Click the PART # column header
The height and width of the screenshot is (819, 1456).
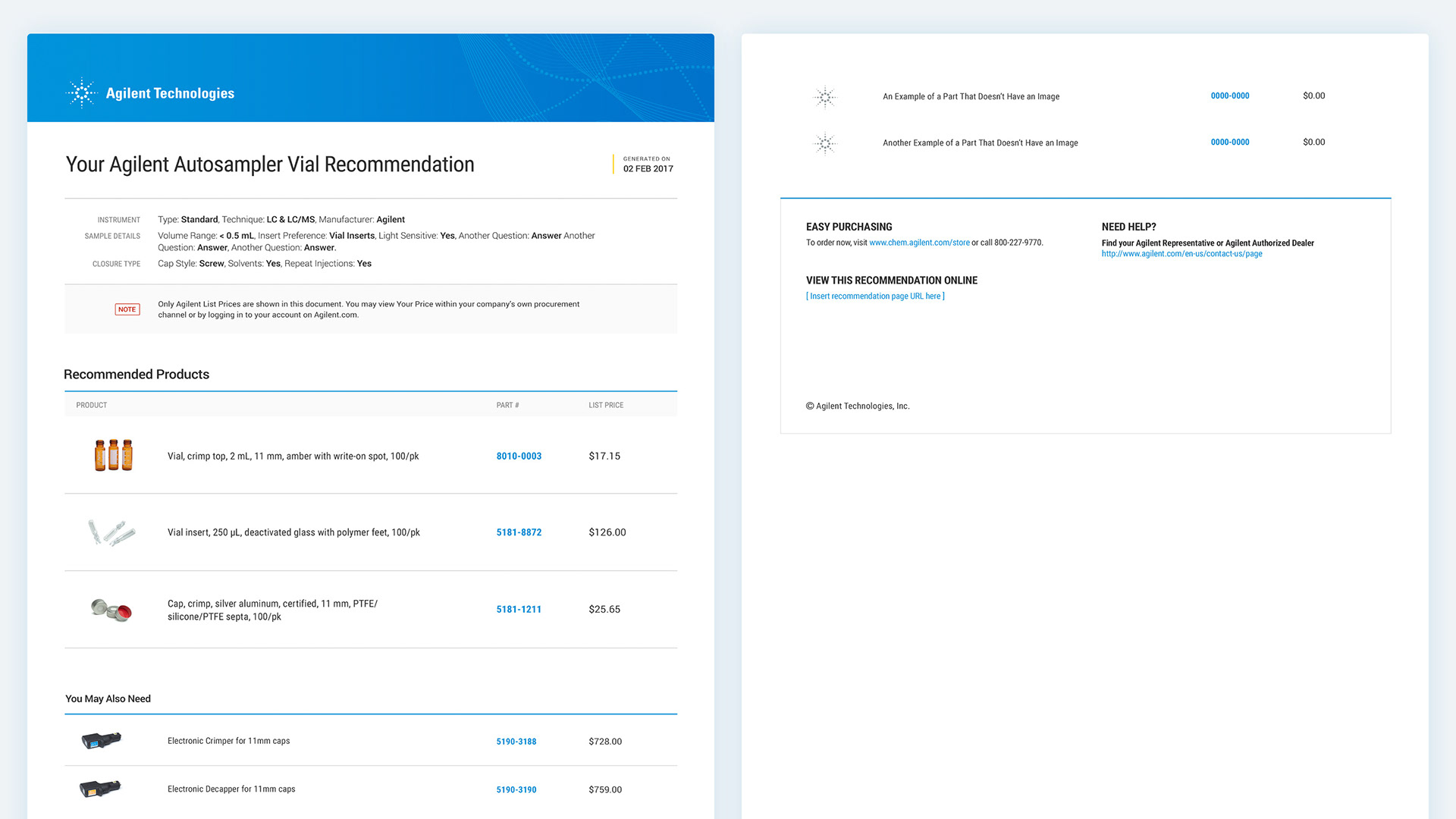[x=507, y=406]
